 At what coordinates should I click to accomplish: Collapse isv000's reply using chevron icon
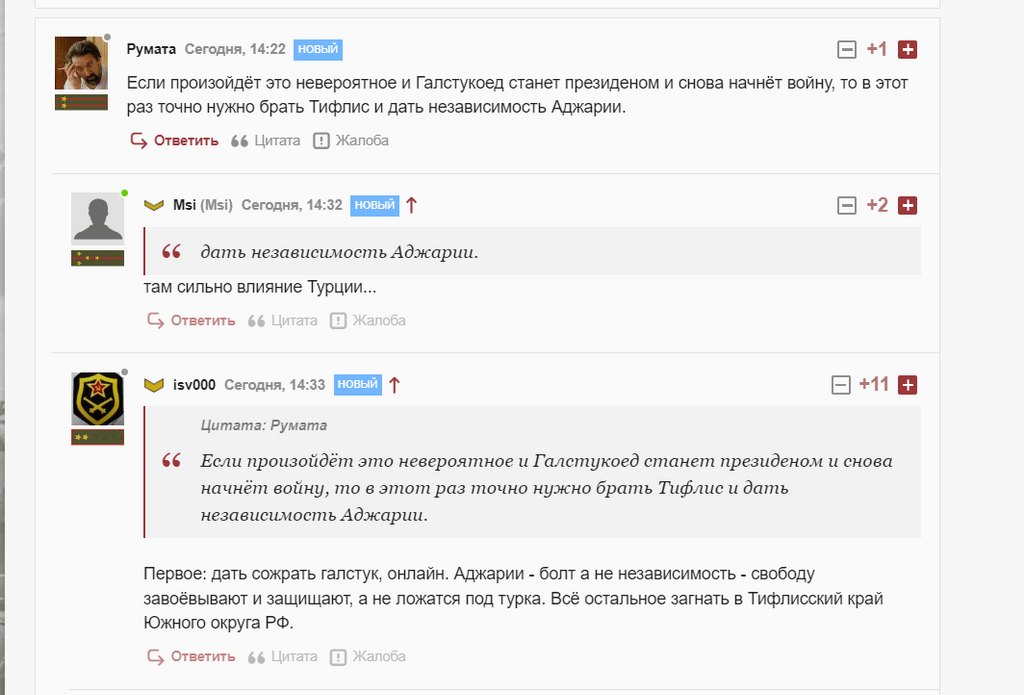pyautogui.click(x=154, y=384)
